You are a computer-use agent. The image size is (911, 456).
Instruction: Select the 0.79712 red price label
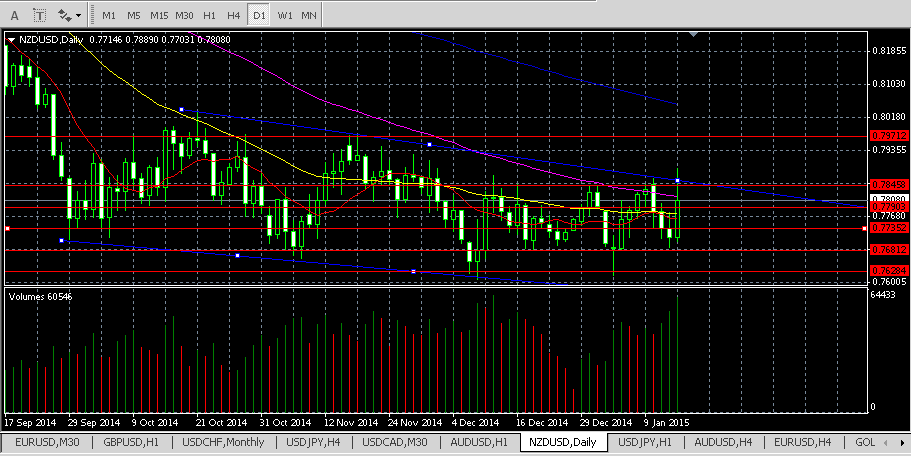(889, 135)
